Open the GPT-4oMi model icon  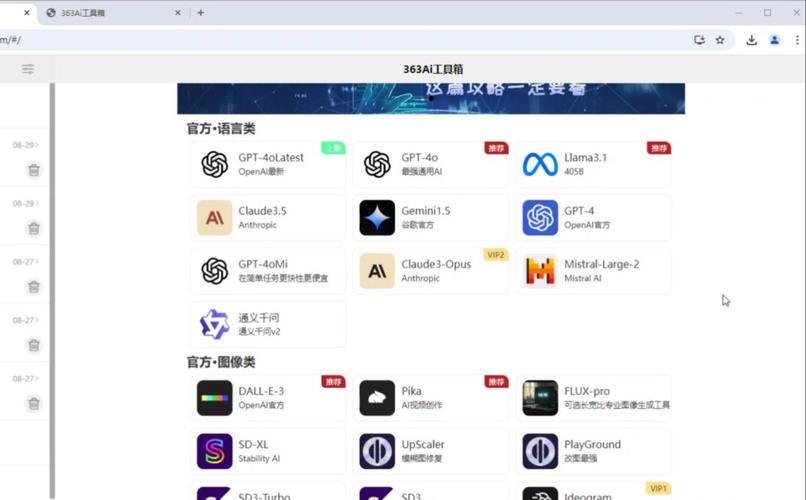click(214, 271)
